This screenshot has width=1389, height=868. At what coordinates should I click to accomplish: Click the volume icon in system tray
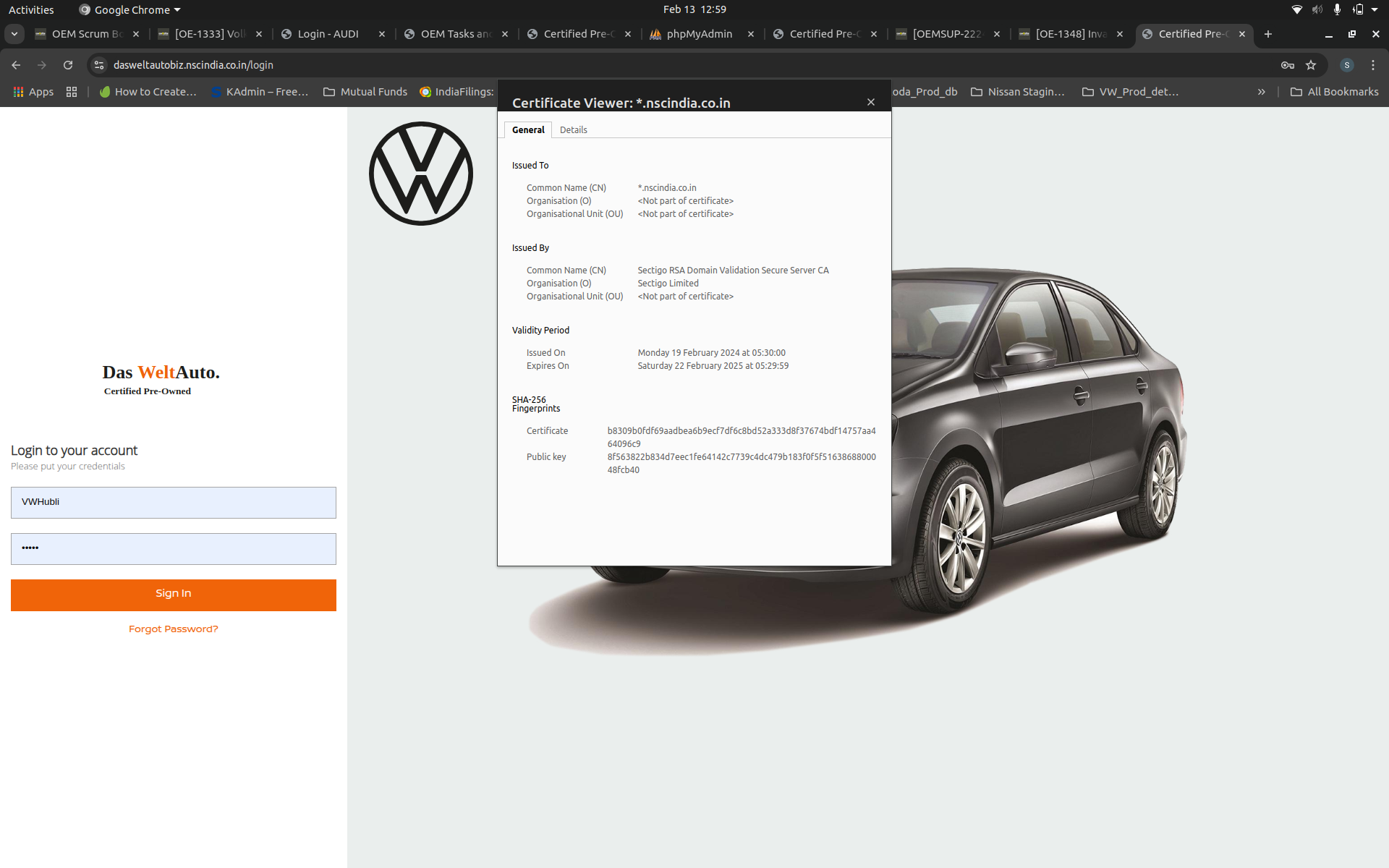pos(1317,9)
